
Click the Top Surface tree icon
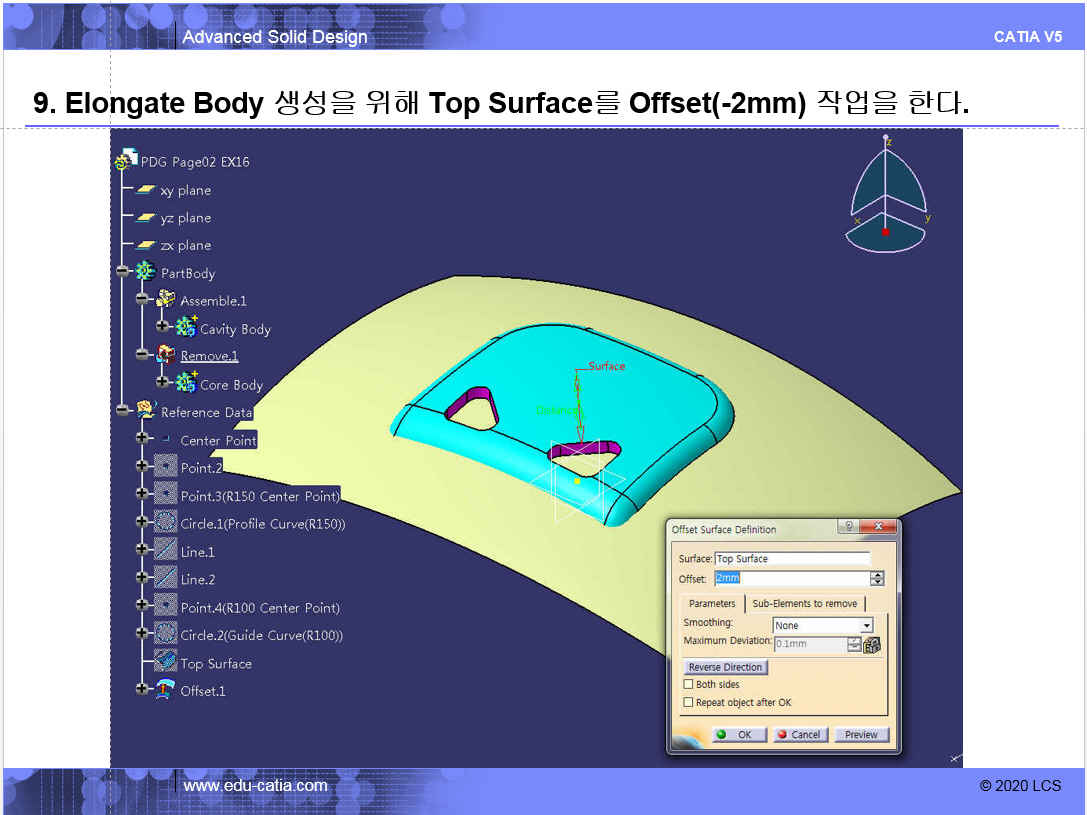pos(165,662)
